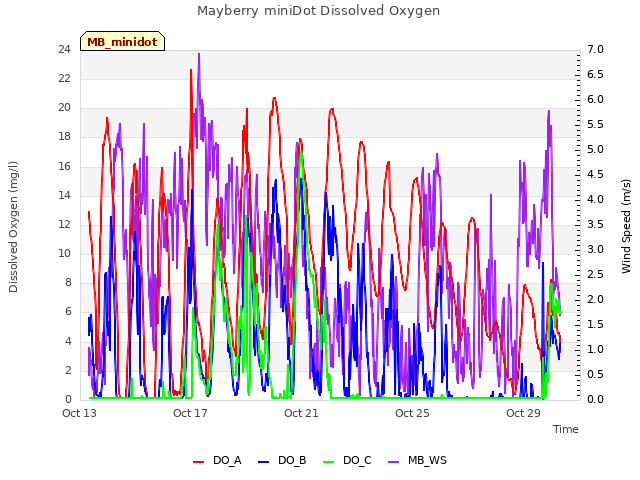Click the 2.0 value on right axis
The width and height of the screenshot is (640, 480).
(596, 299)
